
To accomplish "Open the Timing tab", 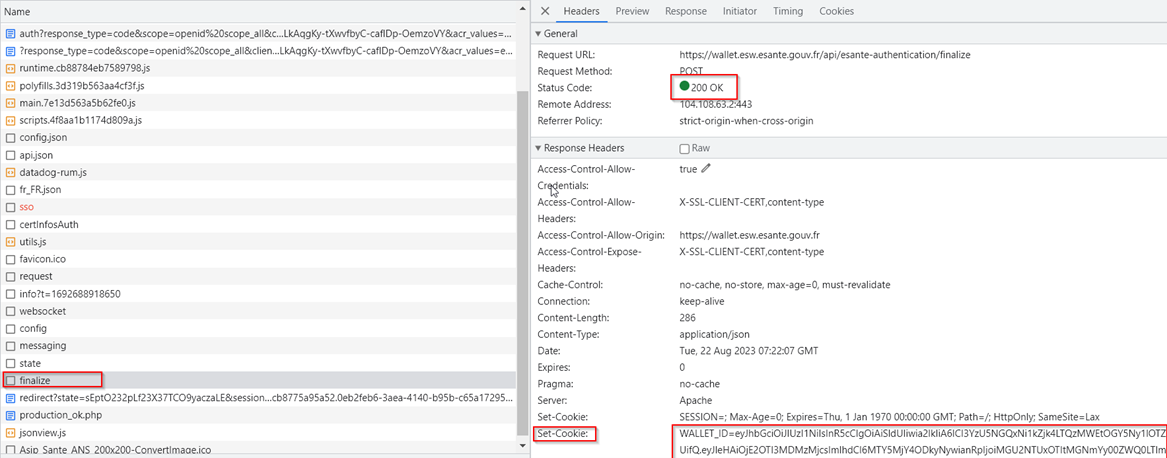I will [x=787, y=11].
